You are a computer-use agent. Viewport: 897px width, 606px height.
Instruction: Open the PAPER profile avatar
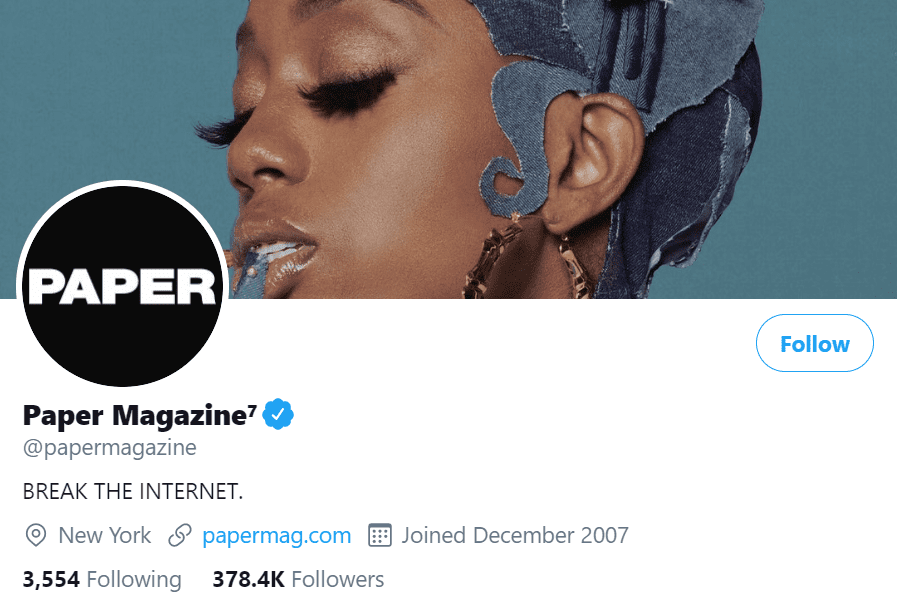pos(122,286)
